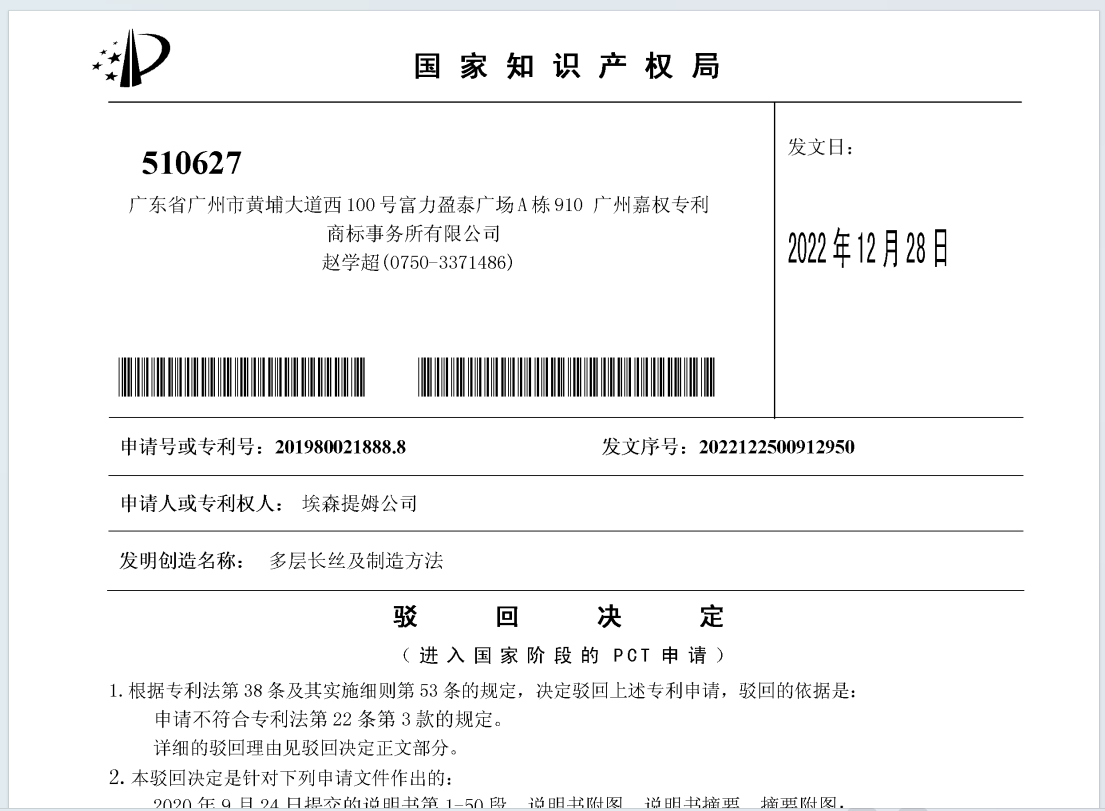This screenshot has width=1105, height=811.
Task: Click the address line starting with 广东省广州市
Action: tap(418, 206)
